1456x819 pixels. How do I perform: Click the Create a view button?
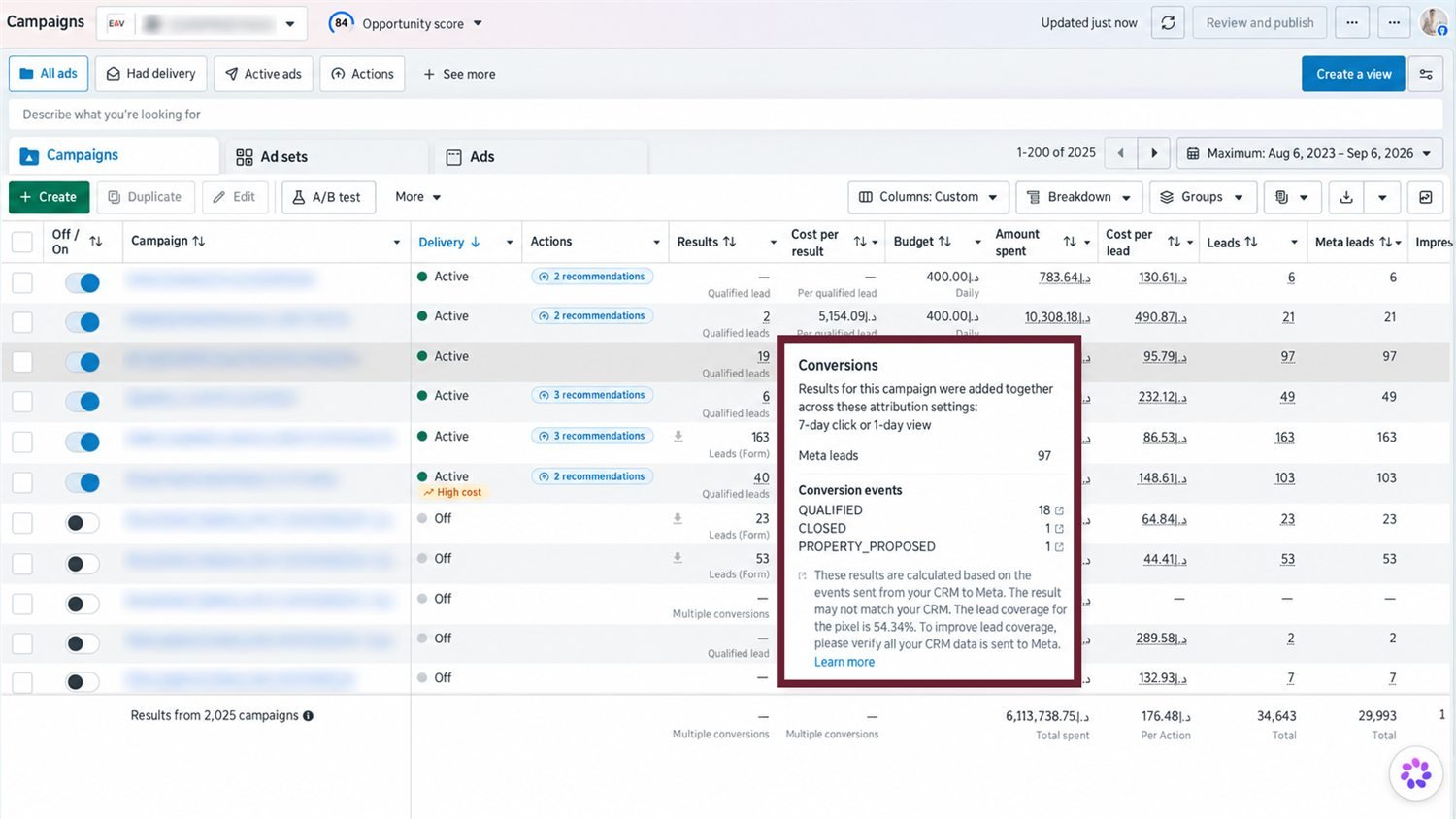1353,74
